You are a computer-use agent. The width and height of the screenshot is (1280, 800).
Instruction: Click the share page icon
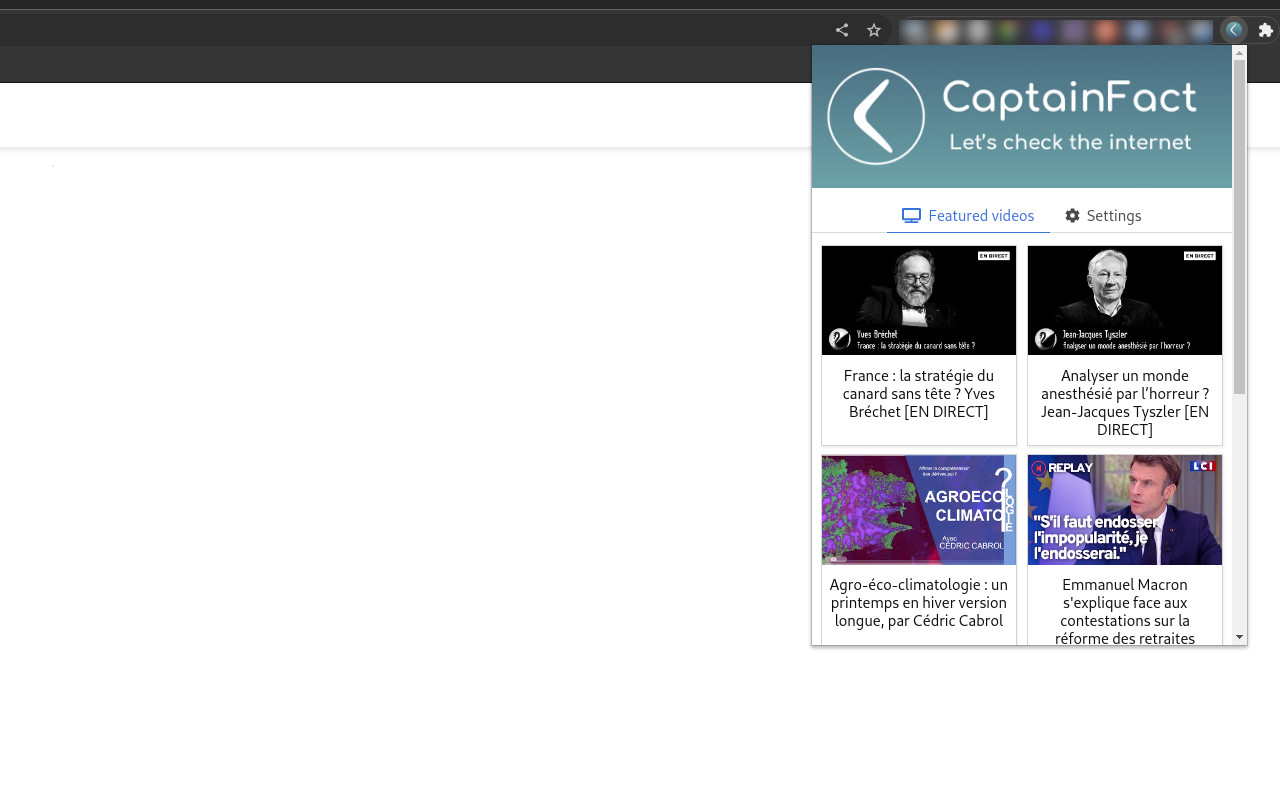[842, 30]
